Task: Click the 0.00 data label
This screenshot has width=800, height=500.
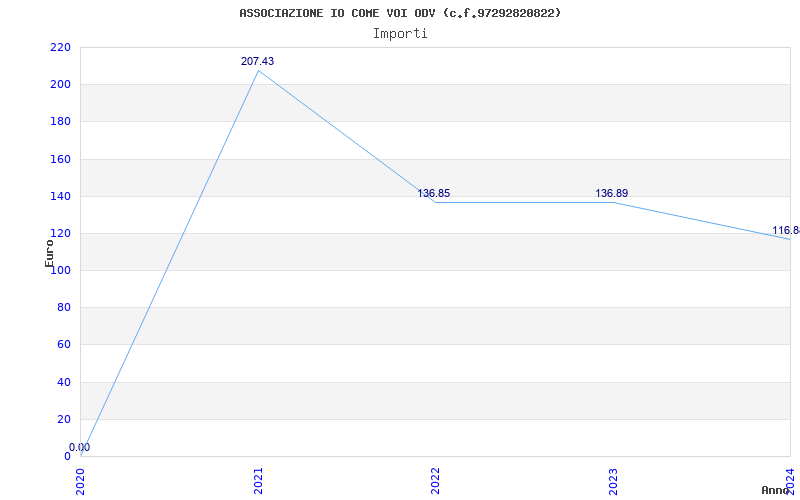Action: point(80,447)
